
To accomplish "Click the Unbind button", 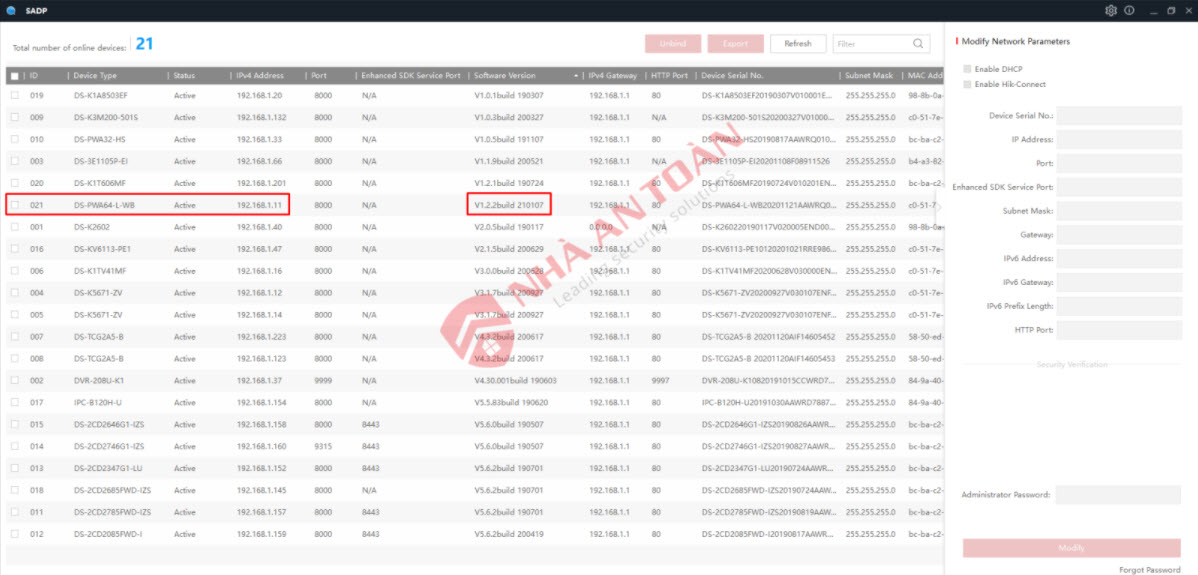I will pos(673,44).
